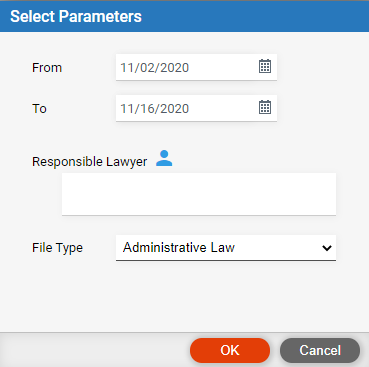369x367 pixels.
Task: Click inside the Responsible Lawyer text box
Action: coord(199,194)
